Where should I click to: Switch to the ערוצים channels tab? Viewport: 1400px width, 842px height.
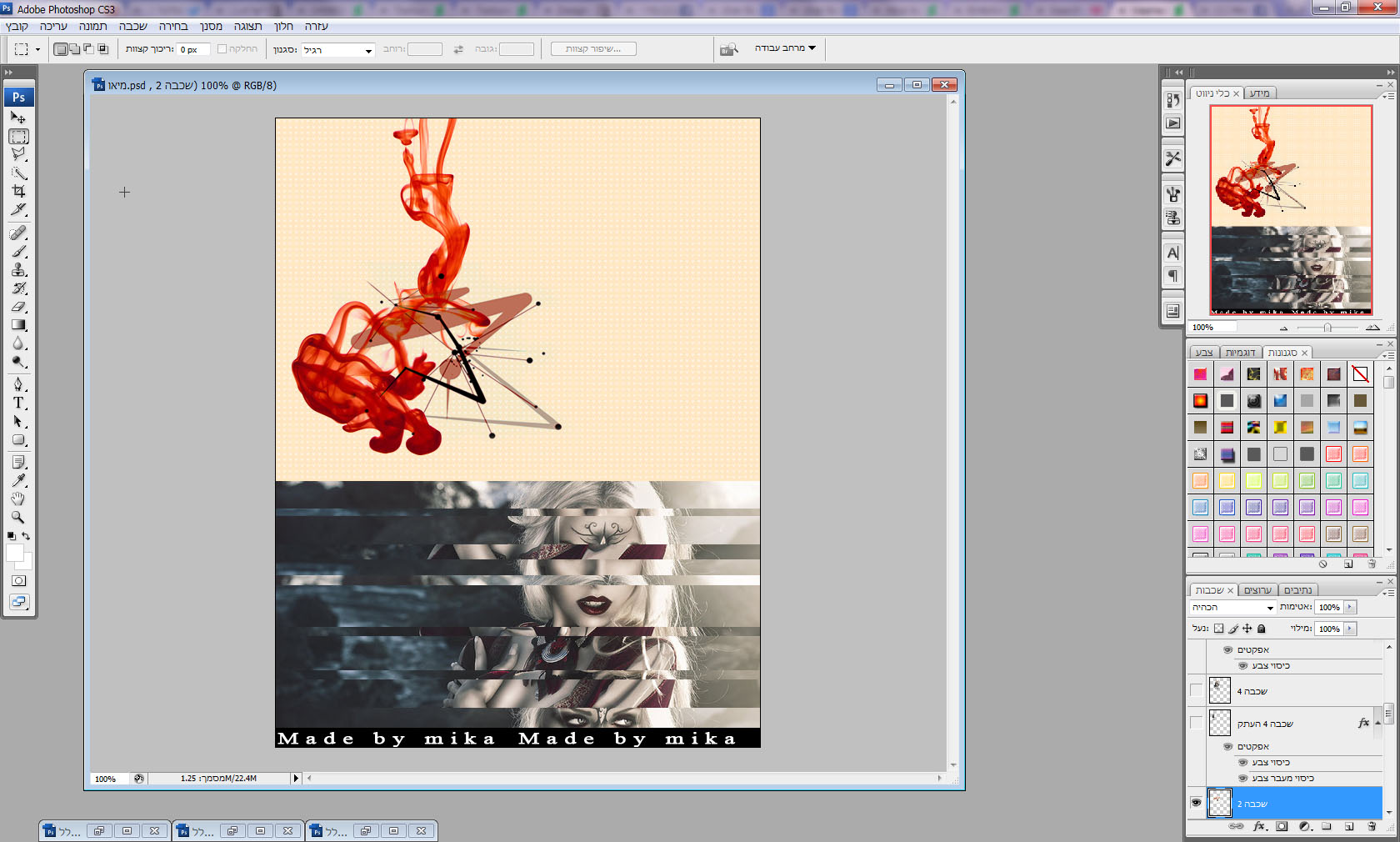pos(1257,590)
